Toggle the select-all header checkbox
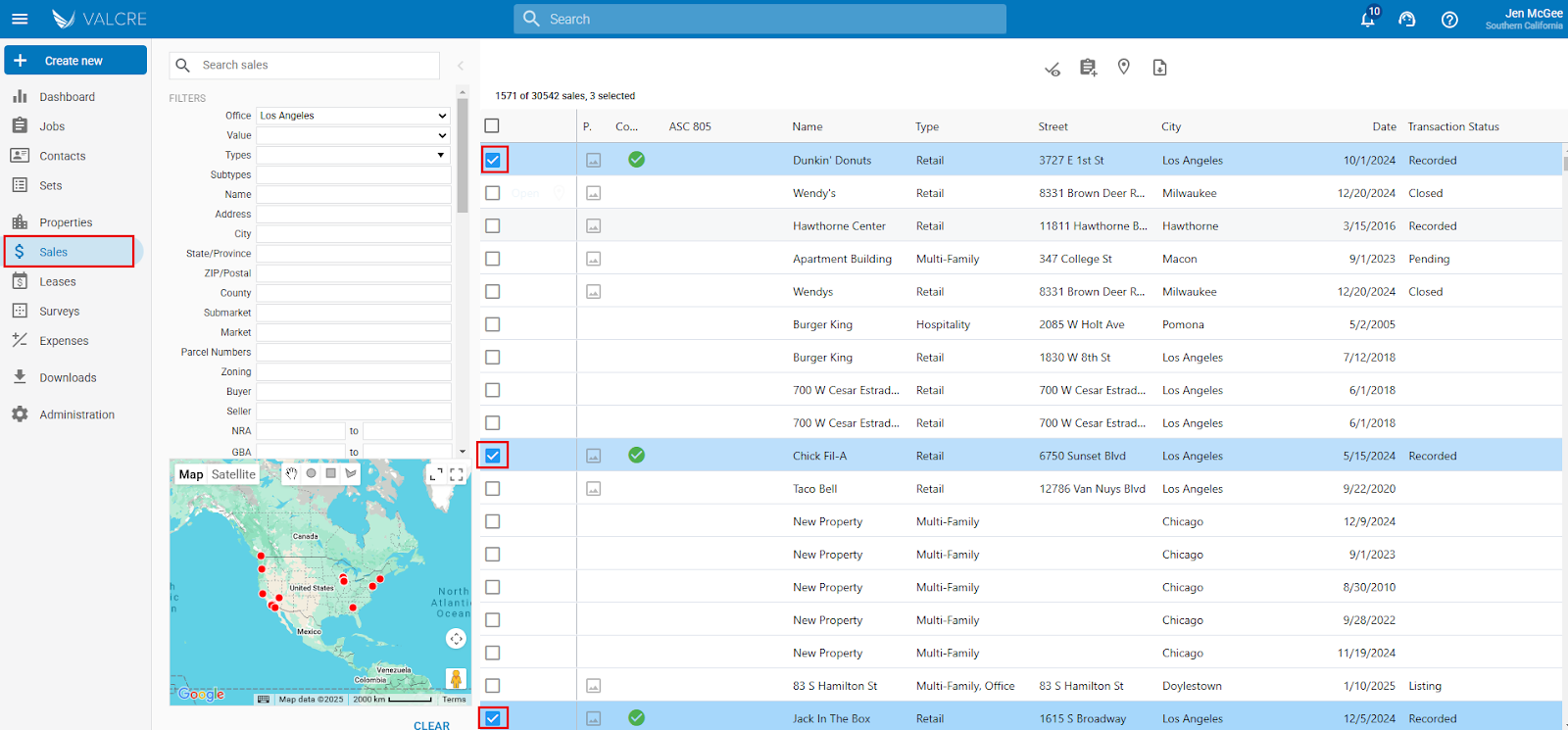Screen dimensions: 1568x730 coord(492,125)
